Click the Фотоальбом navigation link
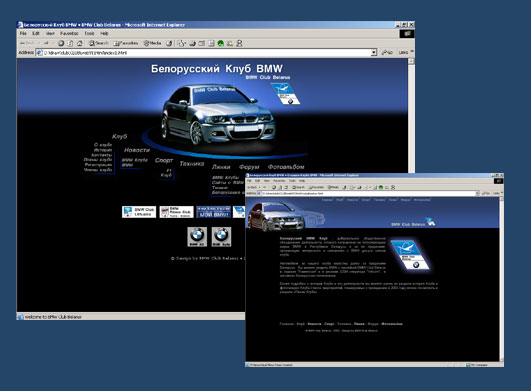This screenshot has height=391, width=531. click(x=286, y=167)
